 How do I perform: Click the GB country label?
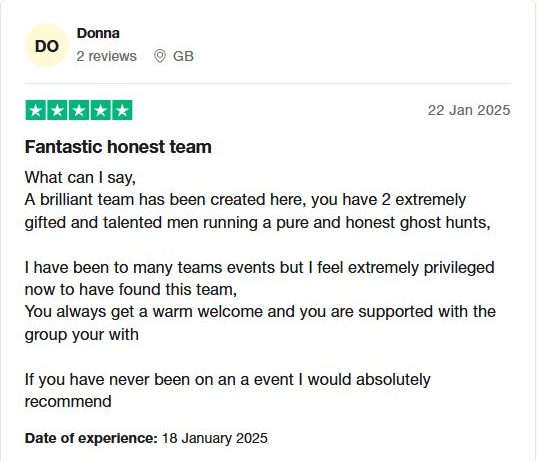[x=183, y=56]
